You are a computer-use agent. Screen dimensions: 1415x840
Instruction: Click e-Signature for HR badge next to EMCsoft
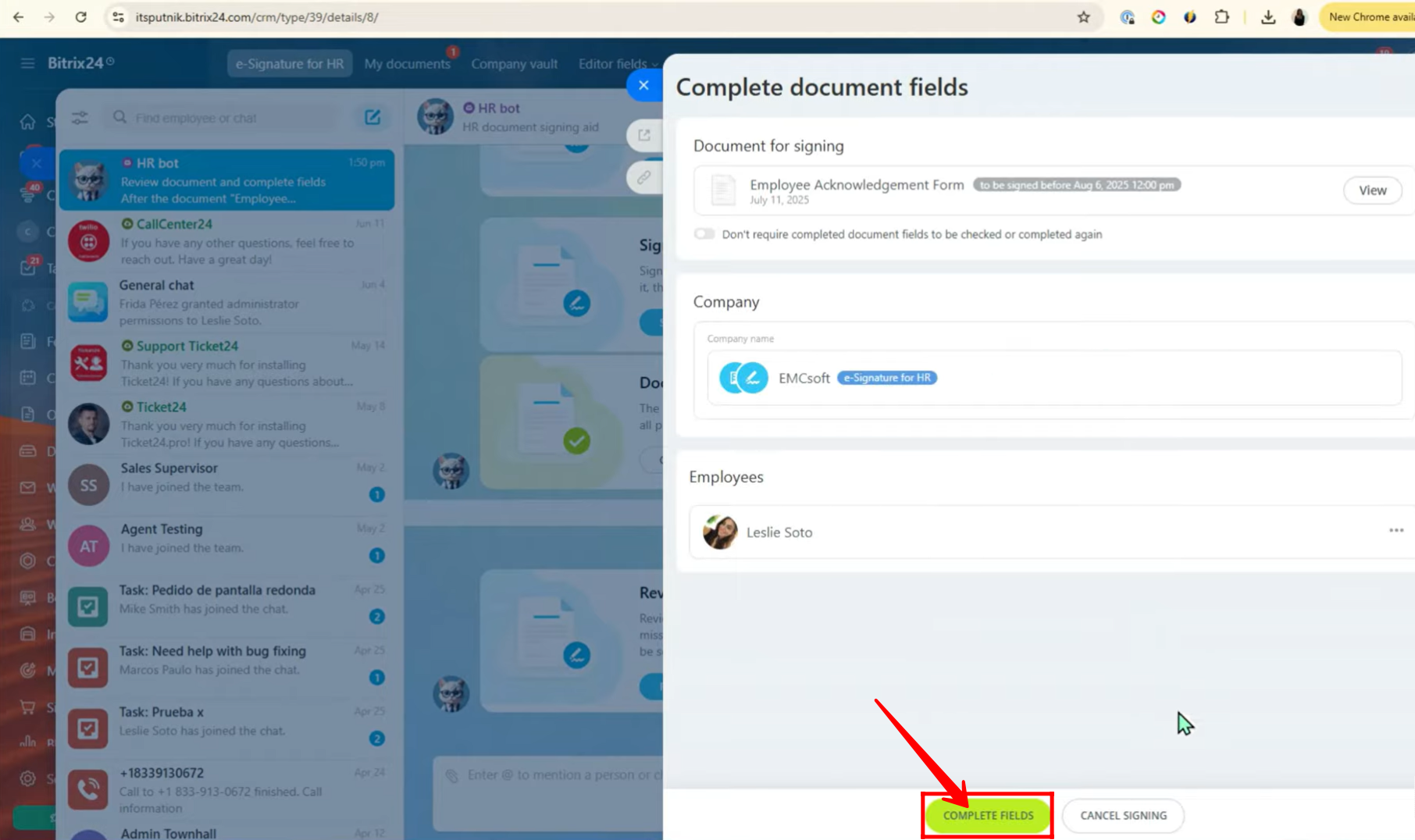coord(887,378)
